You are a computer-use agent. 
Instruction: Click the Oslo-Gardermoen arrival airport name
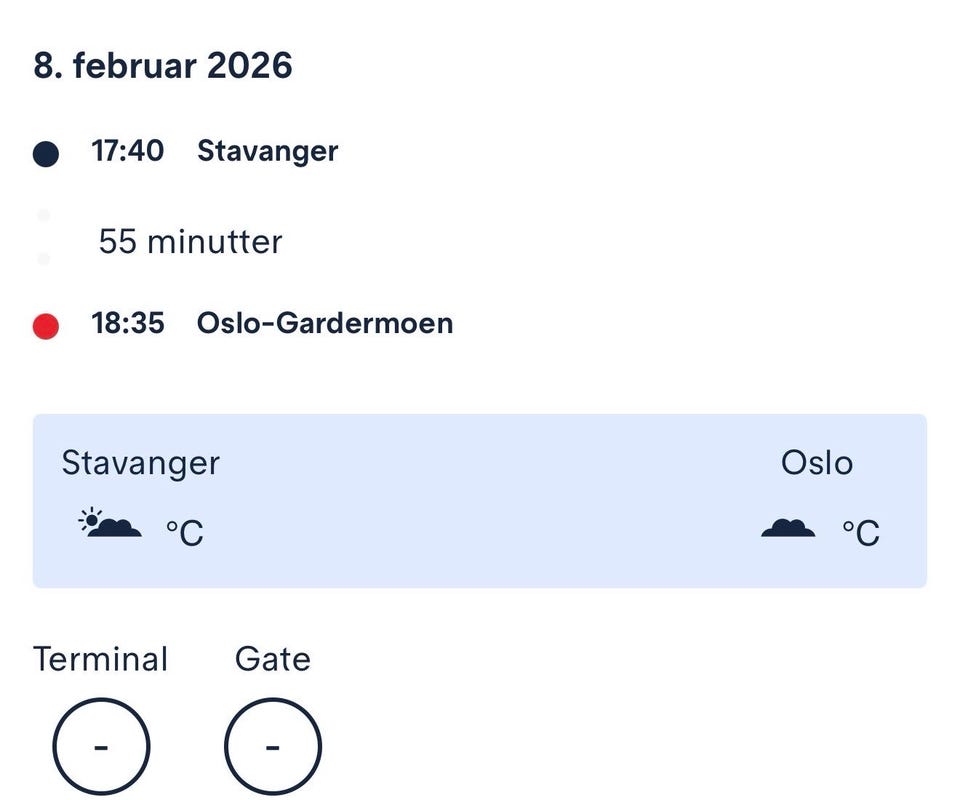click(x=325, y=323)
